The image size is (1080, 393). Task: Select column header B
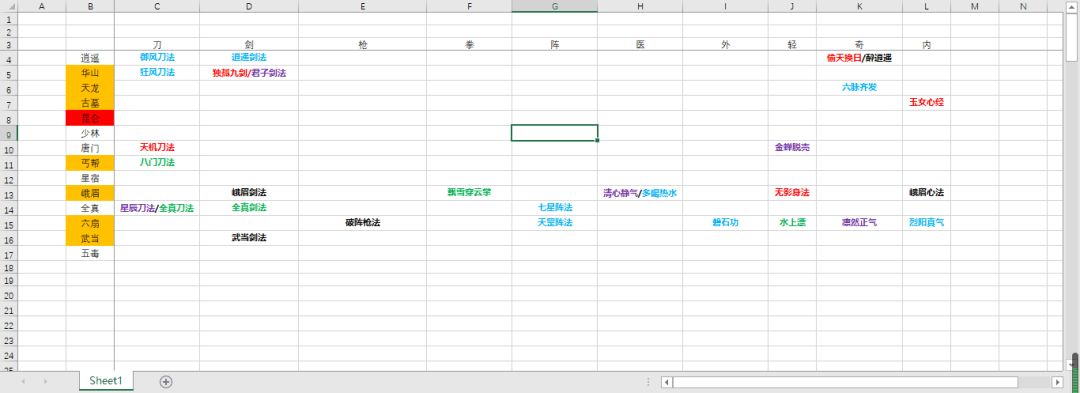pos(90,6)
